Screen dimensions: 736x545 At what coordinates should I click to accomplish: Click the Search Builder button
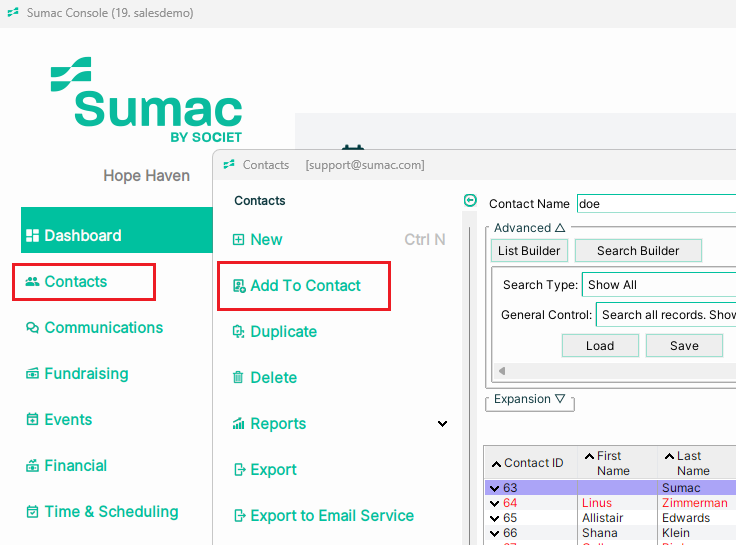pyautogui.click(x=638, y=251)
